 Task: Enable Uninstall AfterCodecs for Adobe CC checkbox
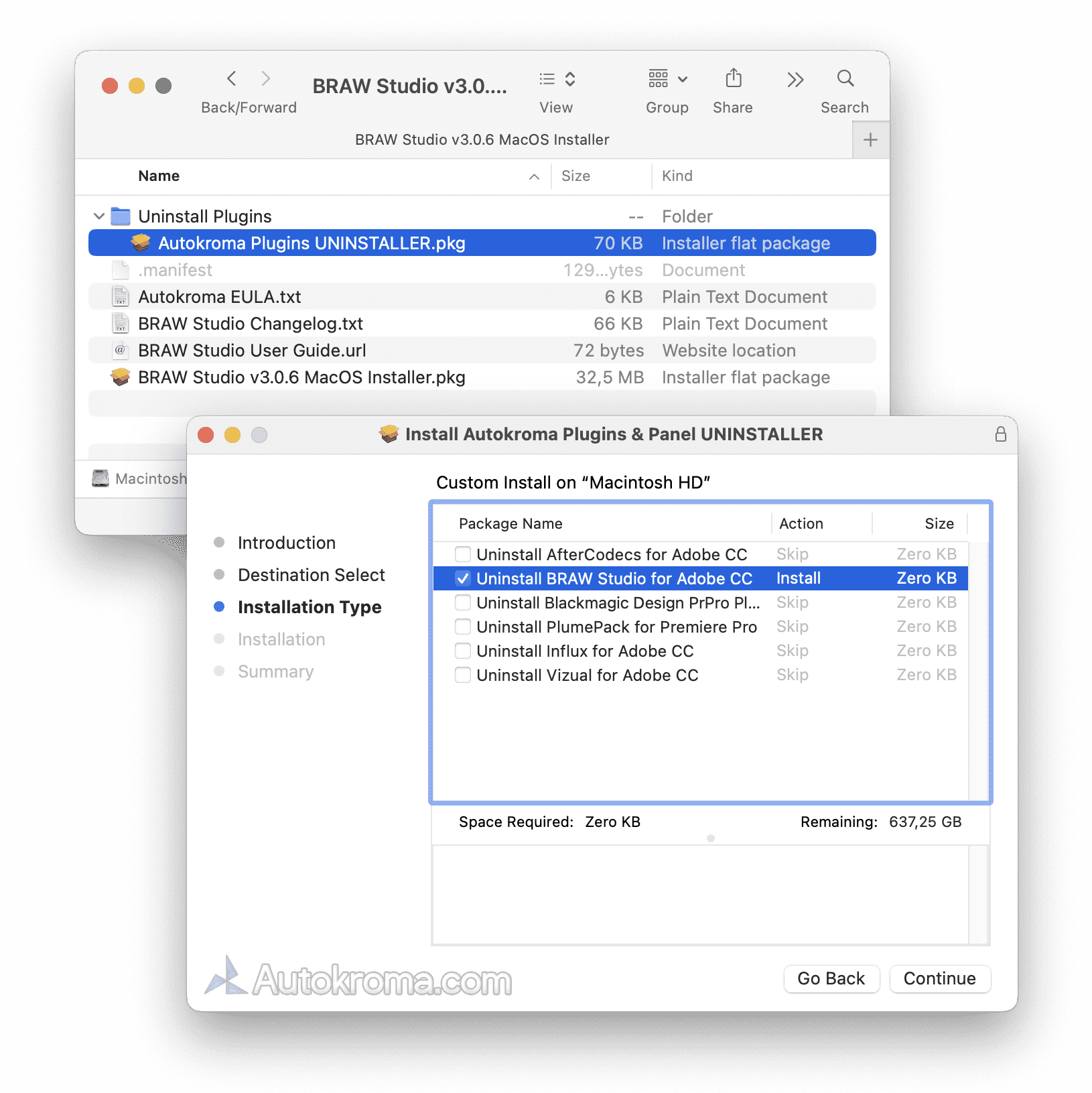click(463, 554)
